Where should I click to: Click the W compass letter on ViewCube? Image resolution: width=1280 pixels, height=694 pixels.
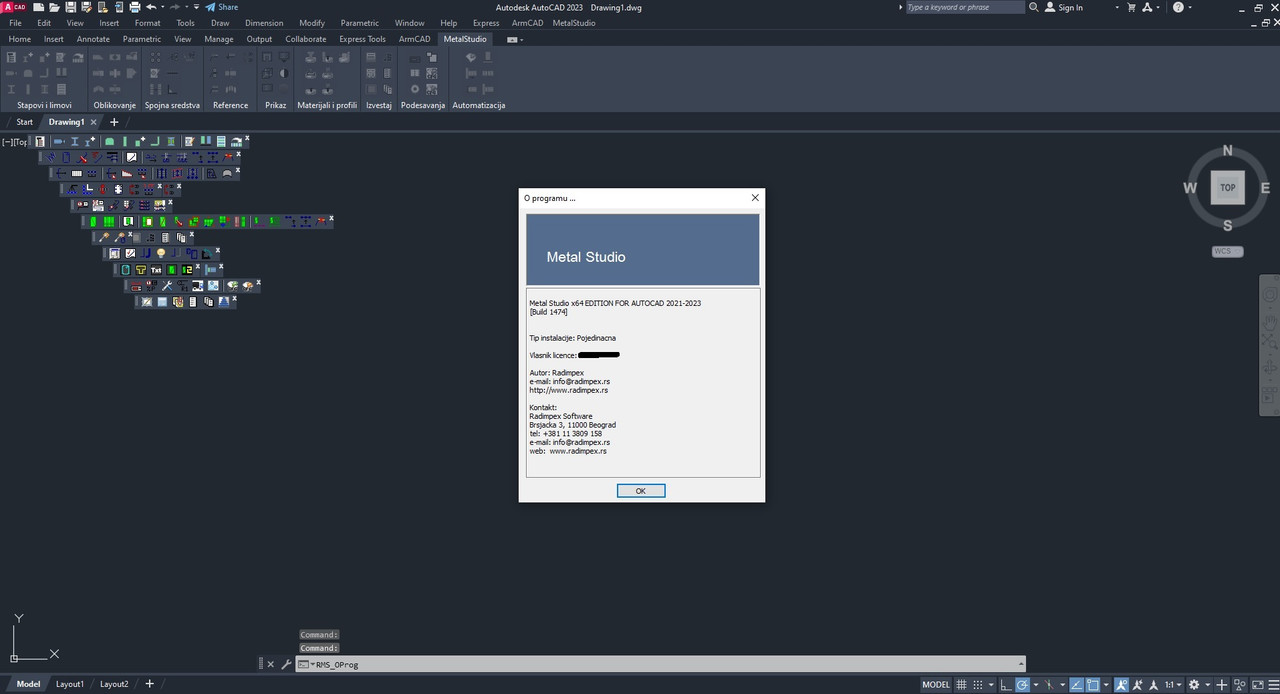pyautogui.click(x=1190, y=188)
